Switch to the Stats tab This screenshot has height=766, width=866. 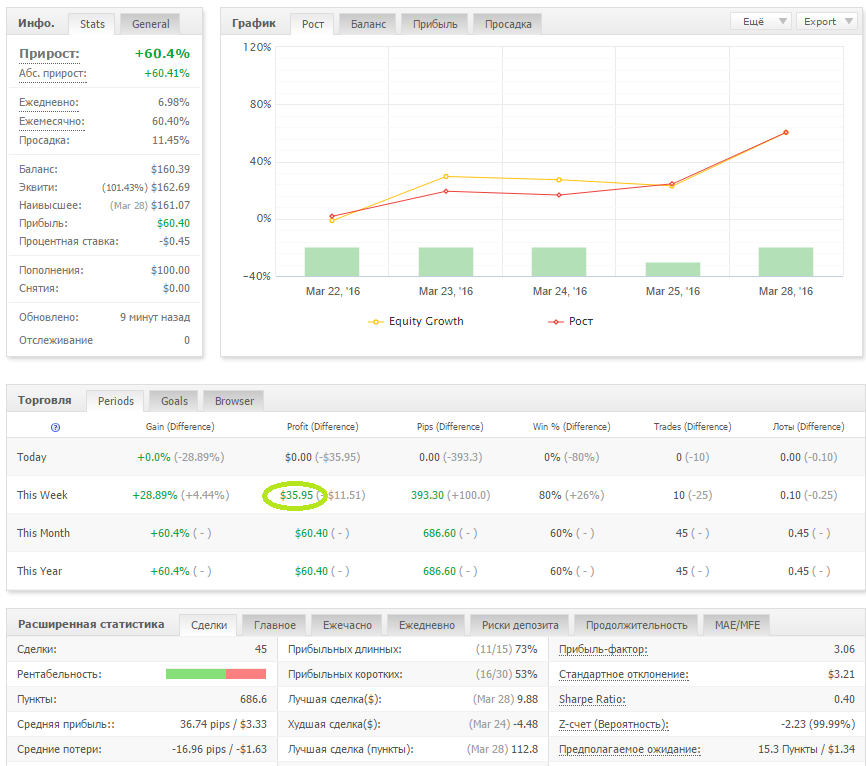tap(92, 24)
